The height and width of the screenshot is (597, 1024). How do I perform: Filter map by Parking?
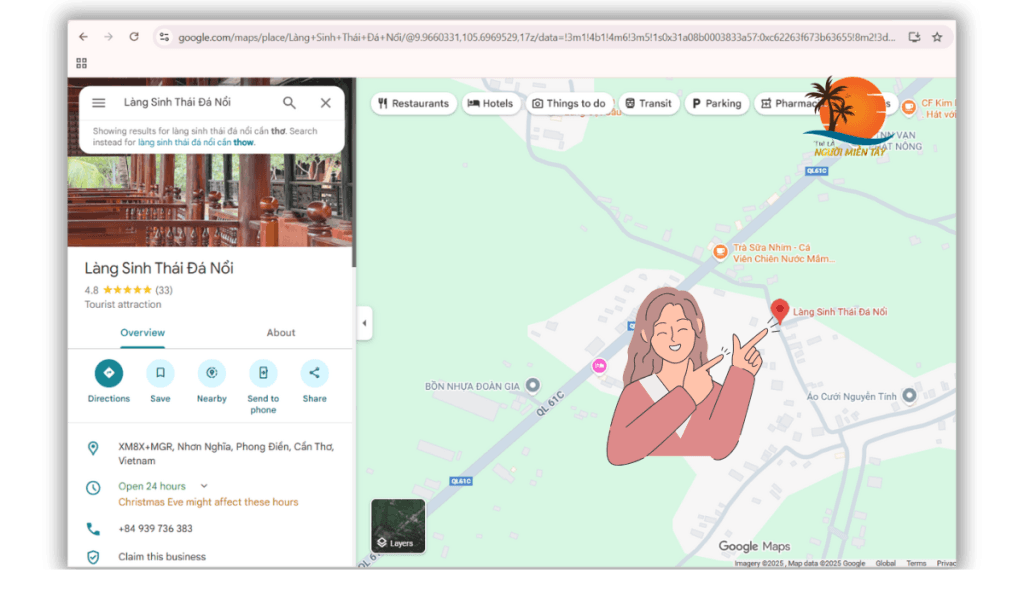[717, 103]
